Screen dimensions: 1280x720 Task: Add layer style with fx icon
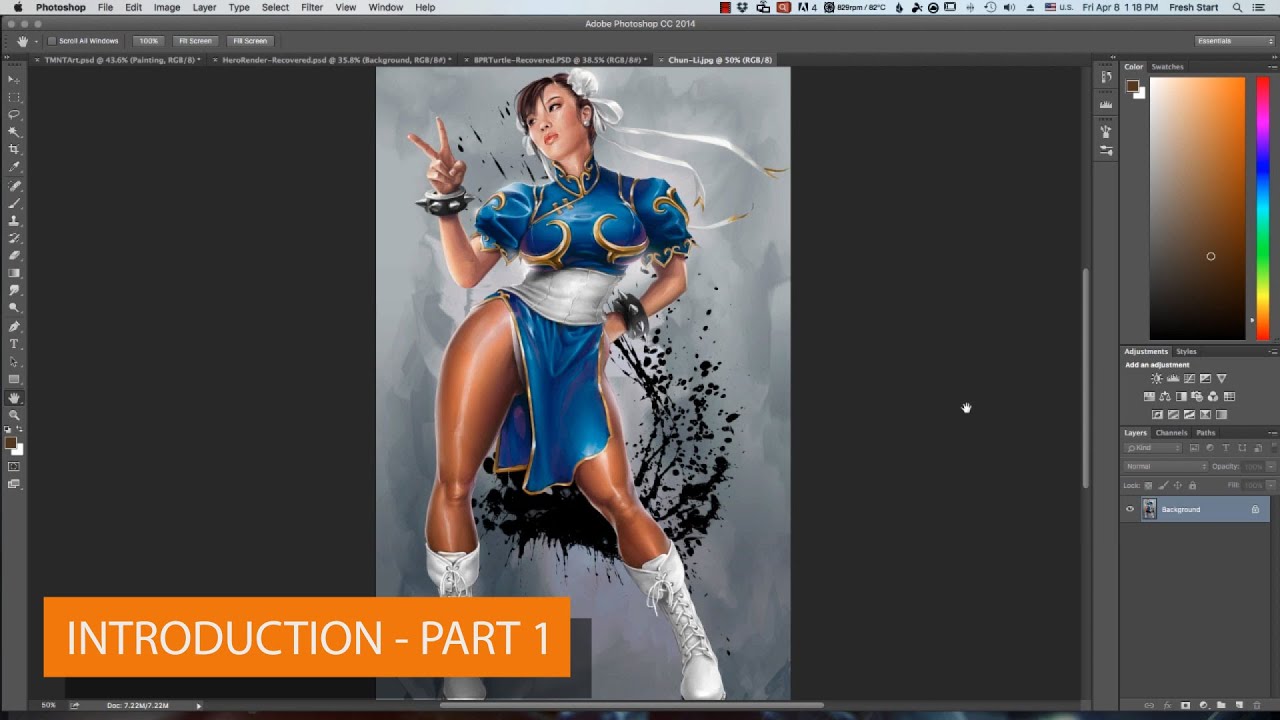[1167, 705]
